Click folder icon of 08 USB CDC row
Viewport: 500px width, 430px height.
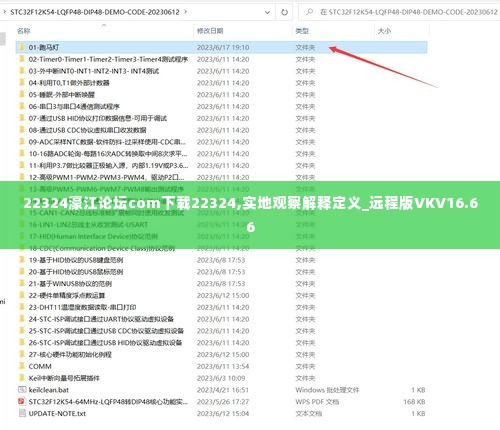[x=22, y=130]
